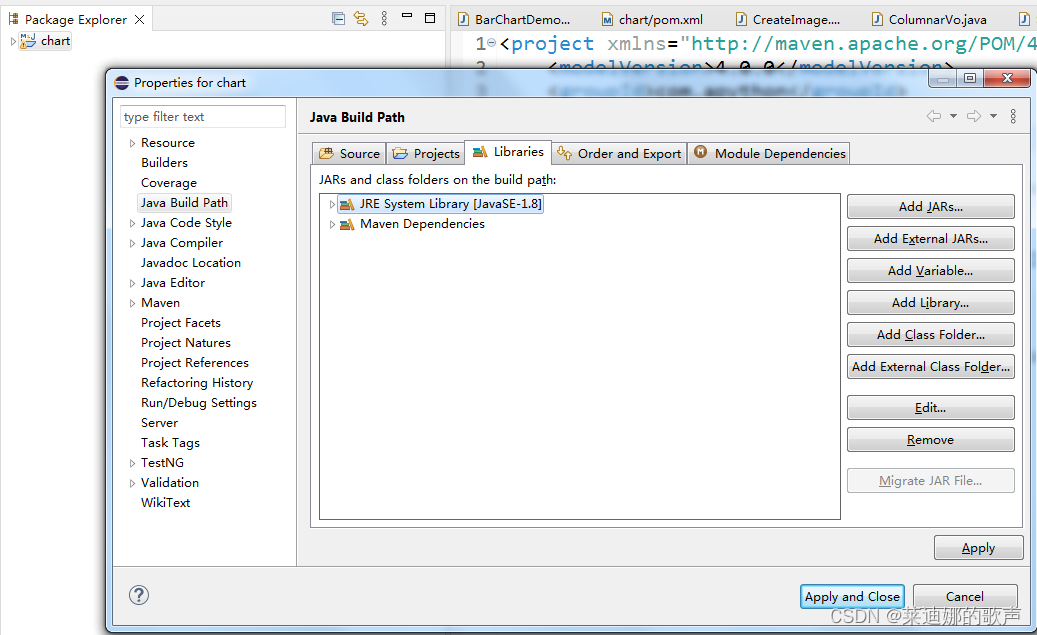Image resolution: width=1037 pixels, height=635 pixels.
Task: Select Java Build Path entry
Action: coord(184,202)
